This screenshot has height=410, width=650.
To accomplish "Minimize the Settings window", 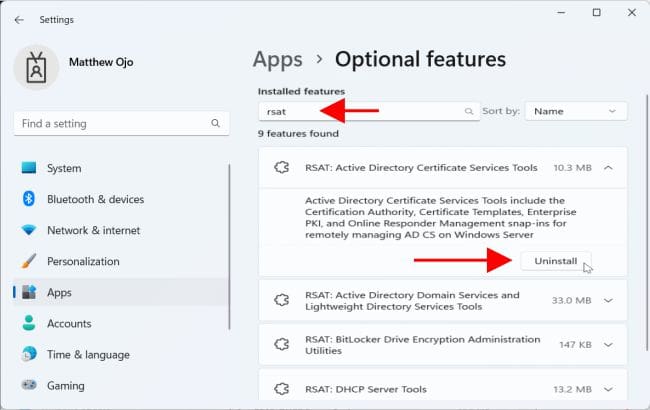I will (561, 12).
